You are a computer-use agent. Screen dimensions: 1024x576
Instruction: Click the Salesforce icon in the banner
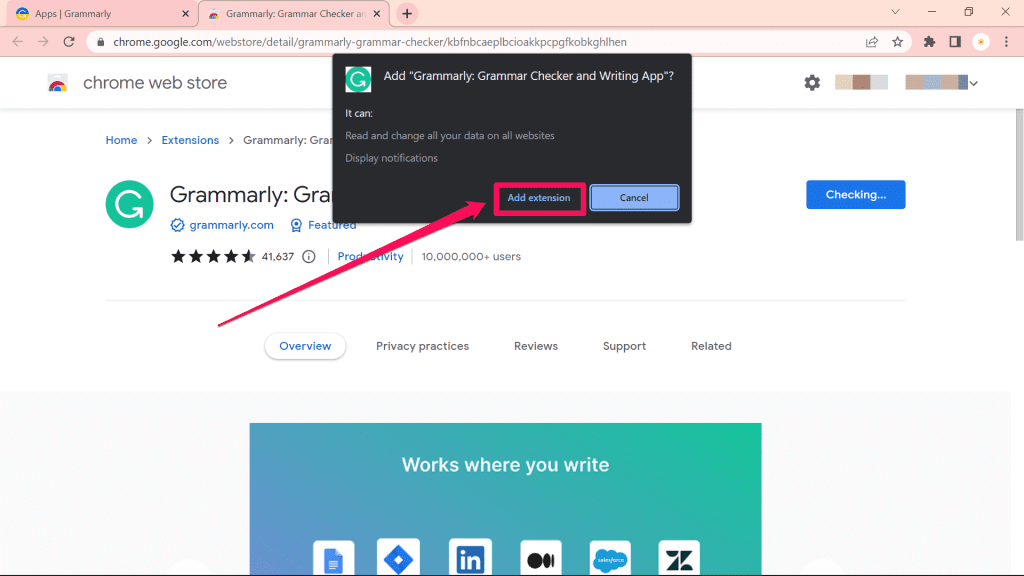click(610, 557)
